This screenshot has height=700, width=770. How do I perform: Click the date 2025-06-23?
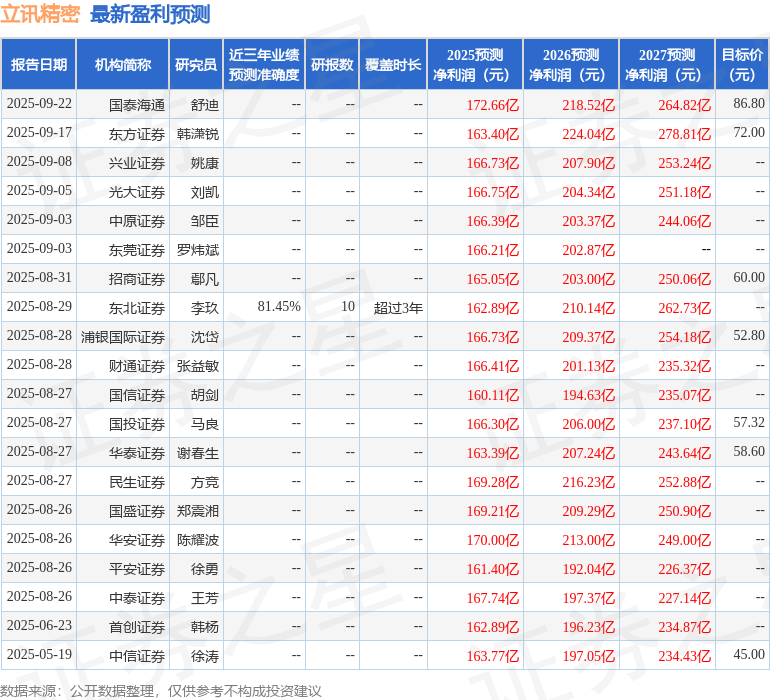(x=39, y=625)
